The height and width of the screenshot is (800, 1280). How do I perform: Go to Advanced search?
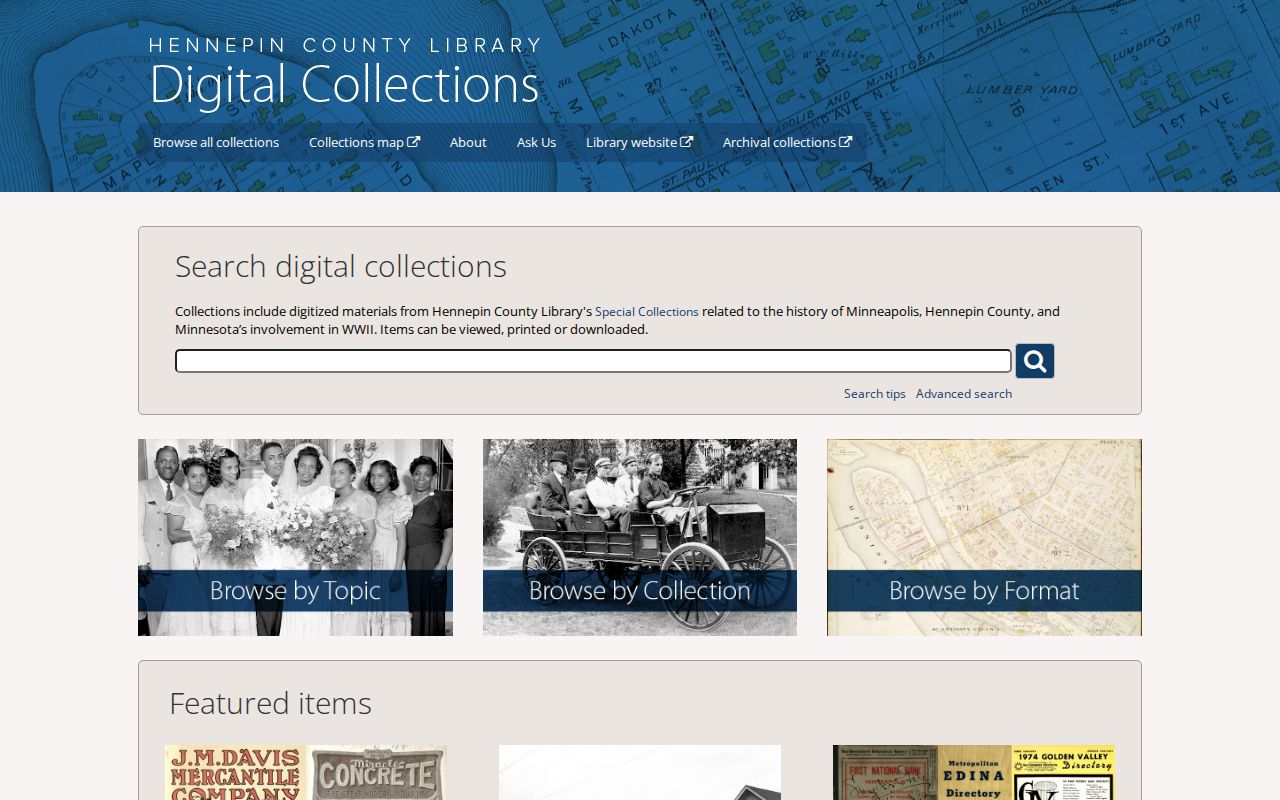(x=964, y=394)
